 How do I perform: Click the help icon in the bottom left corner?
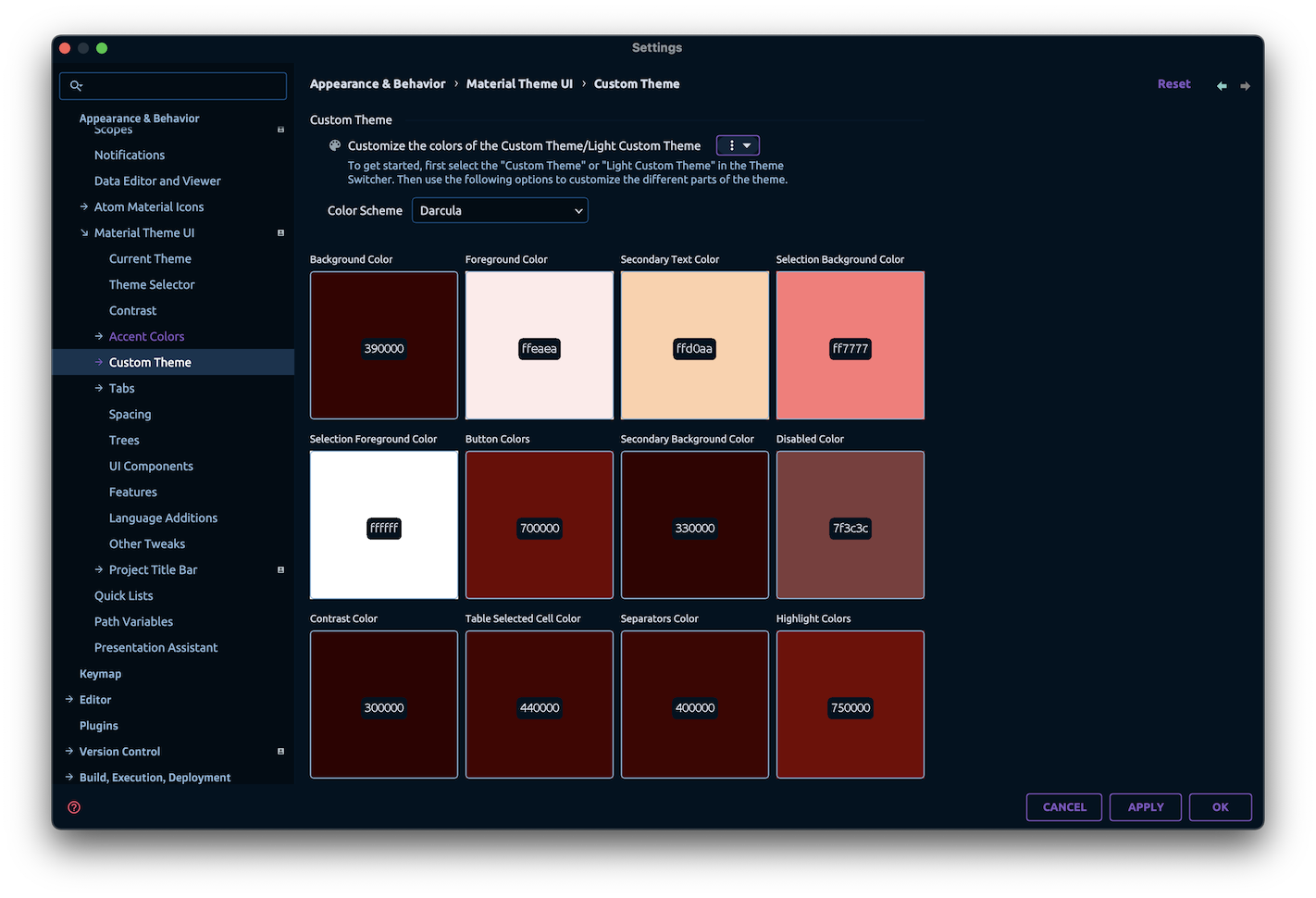73,806
